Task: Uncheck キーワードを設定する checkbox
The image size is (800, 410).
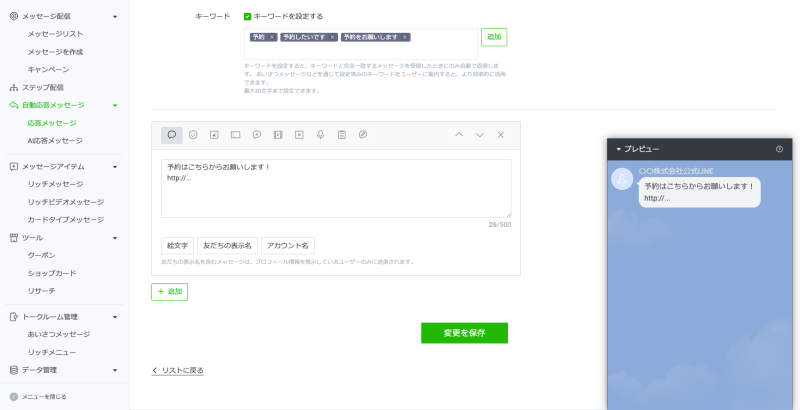Action: pyautogui.click(x=248, y=16)
